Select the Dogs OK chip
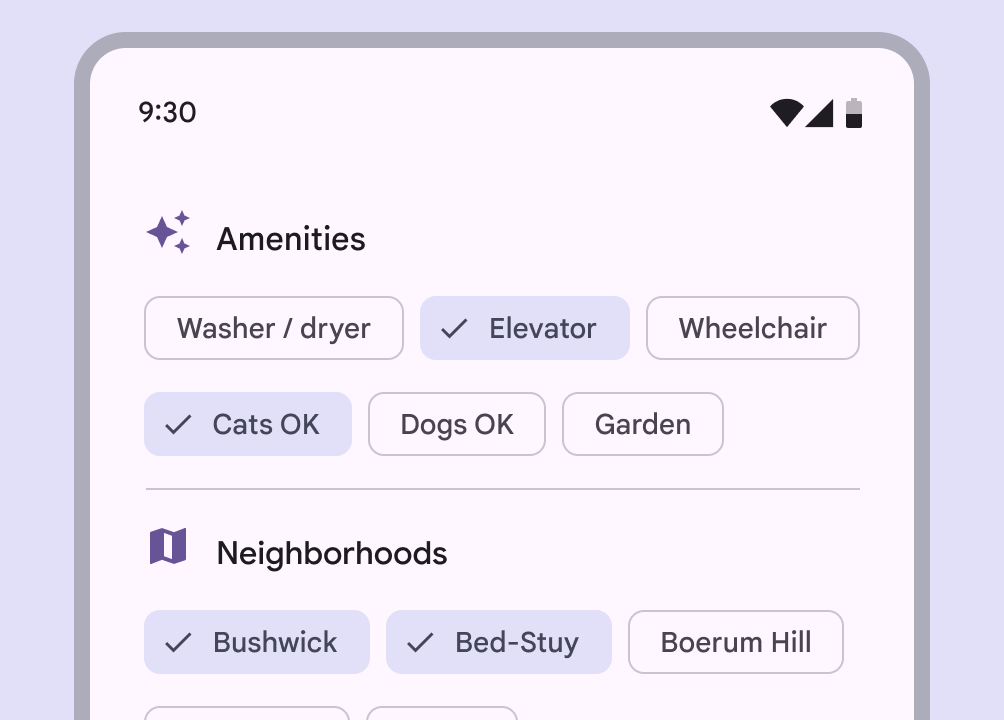This screenshot has width=1004, height=720. click(457, 424)
